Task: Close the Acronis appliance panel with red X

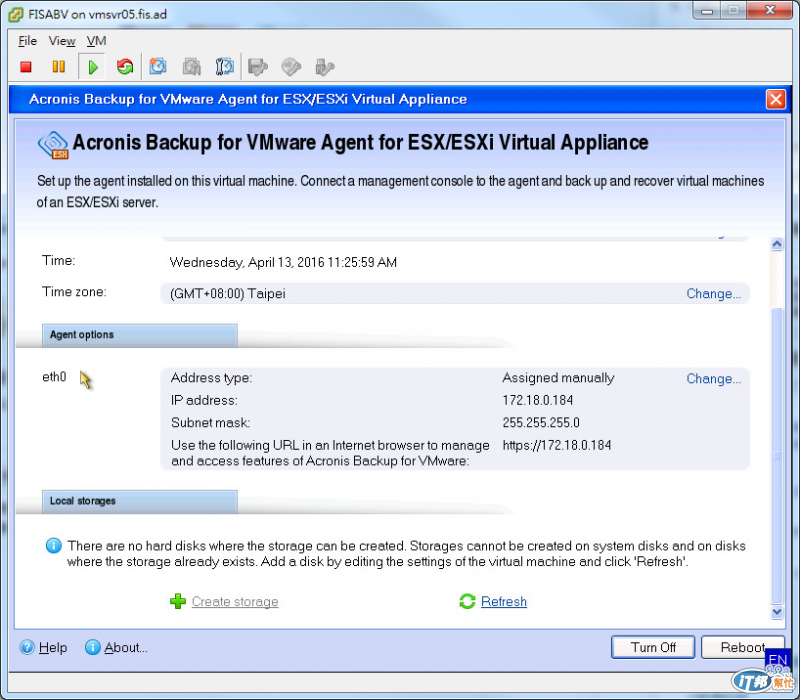Action: (x=776, y=99)
